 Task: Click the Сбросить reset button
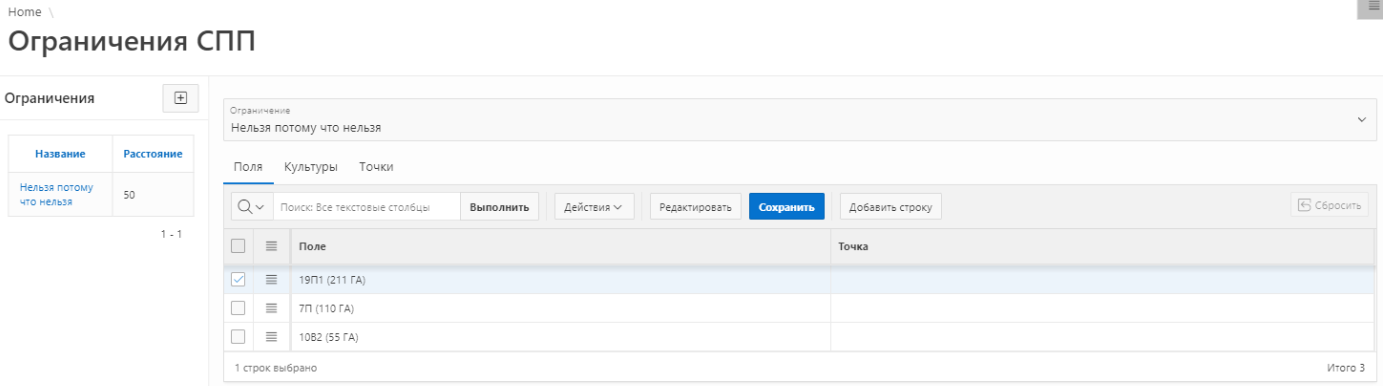[1330, 206]
